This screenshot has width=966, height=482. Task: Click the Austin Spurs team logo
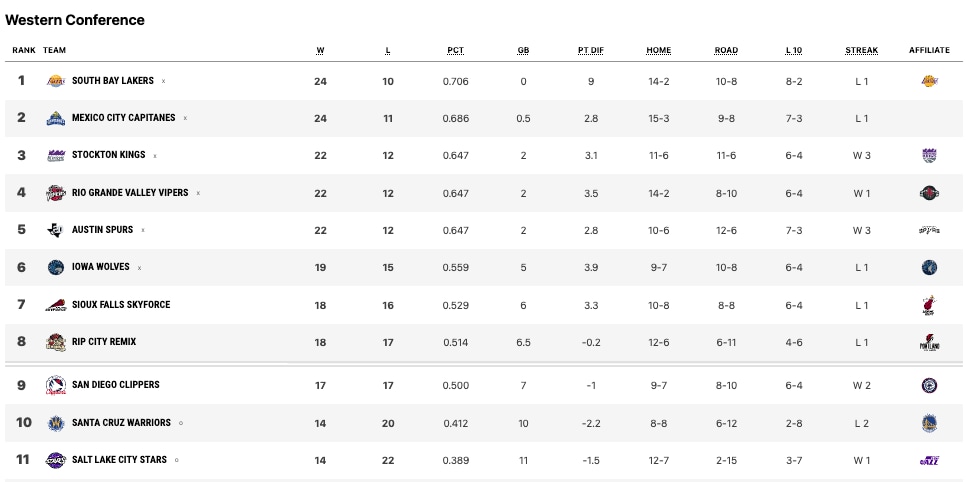click(55, 230)
